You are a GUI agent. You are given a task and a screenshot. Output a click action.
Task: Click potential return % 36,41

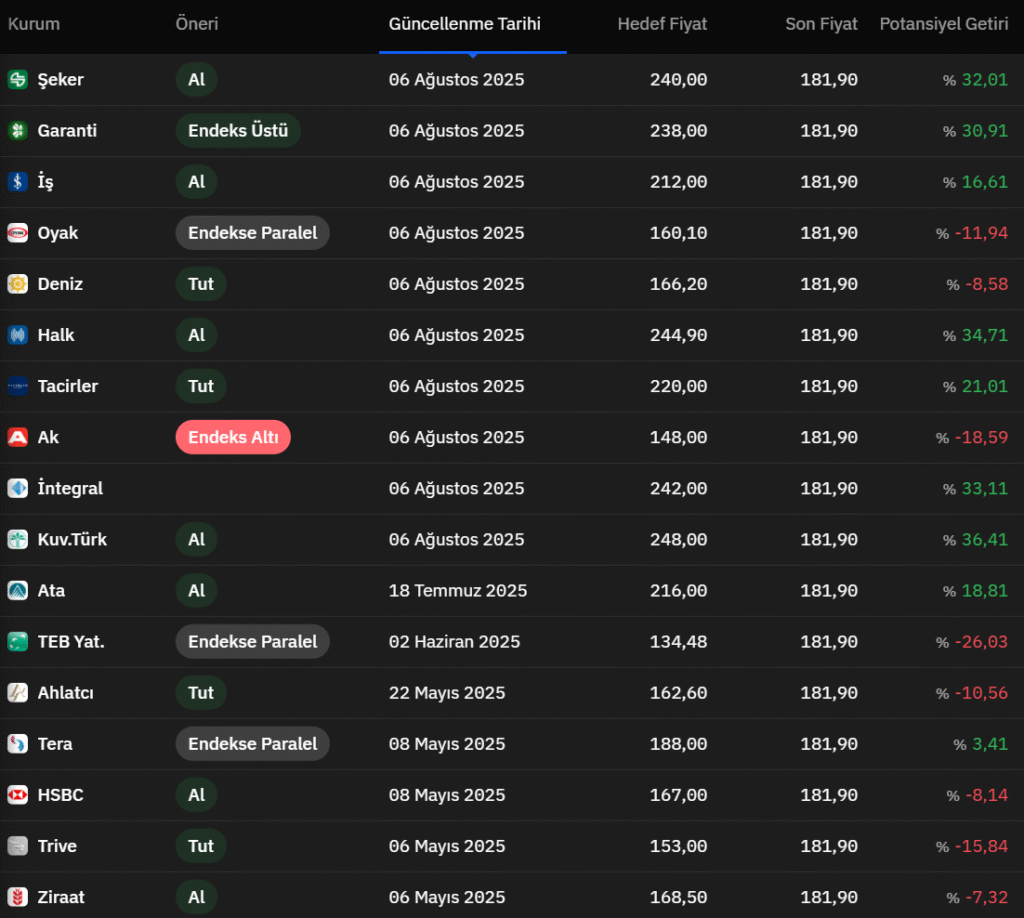point(976,539)
